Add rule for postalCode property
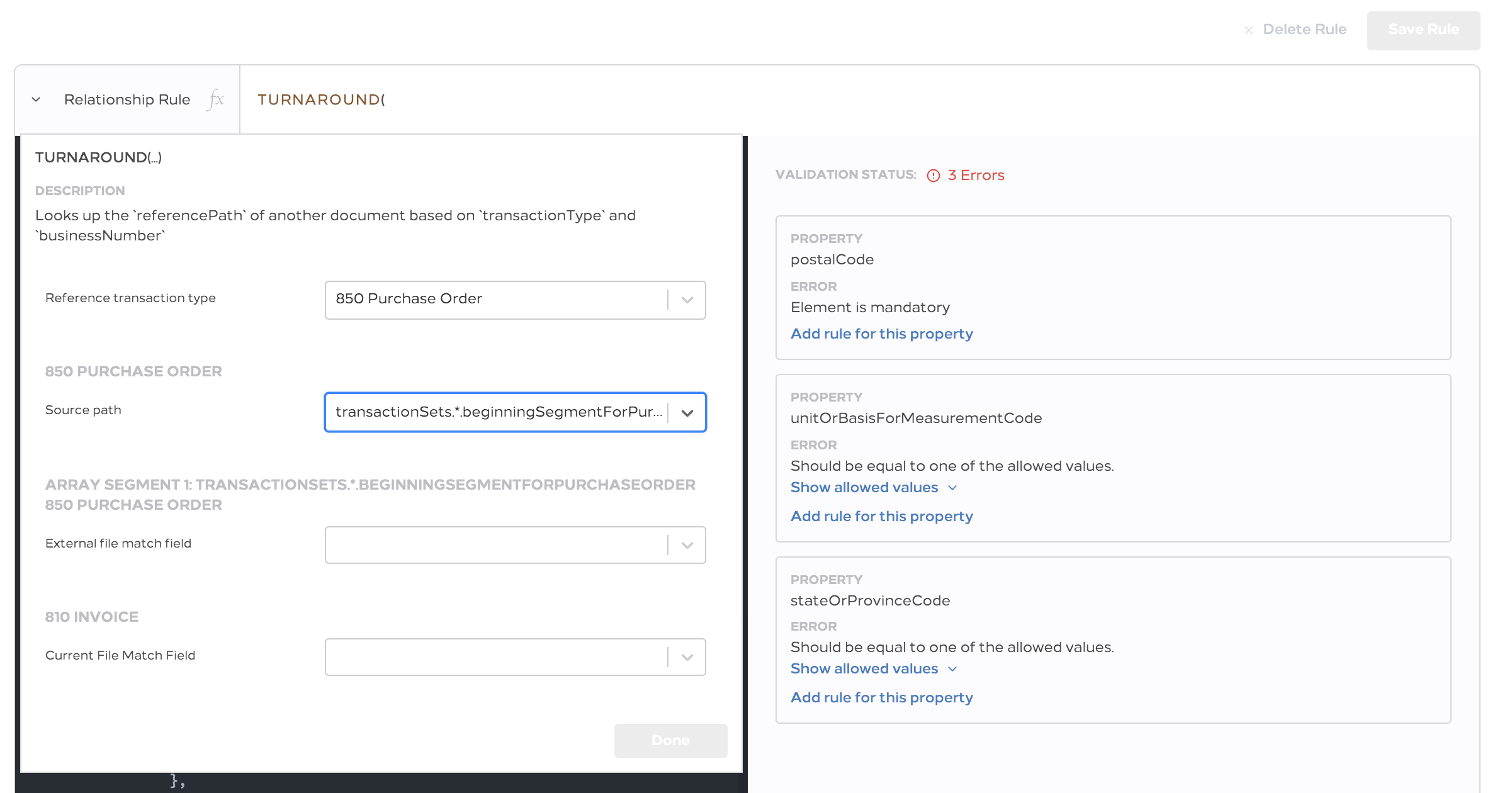1512x793 pixels. pos(881,334)
